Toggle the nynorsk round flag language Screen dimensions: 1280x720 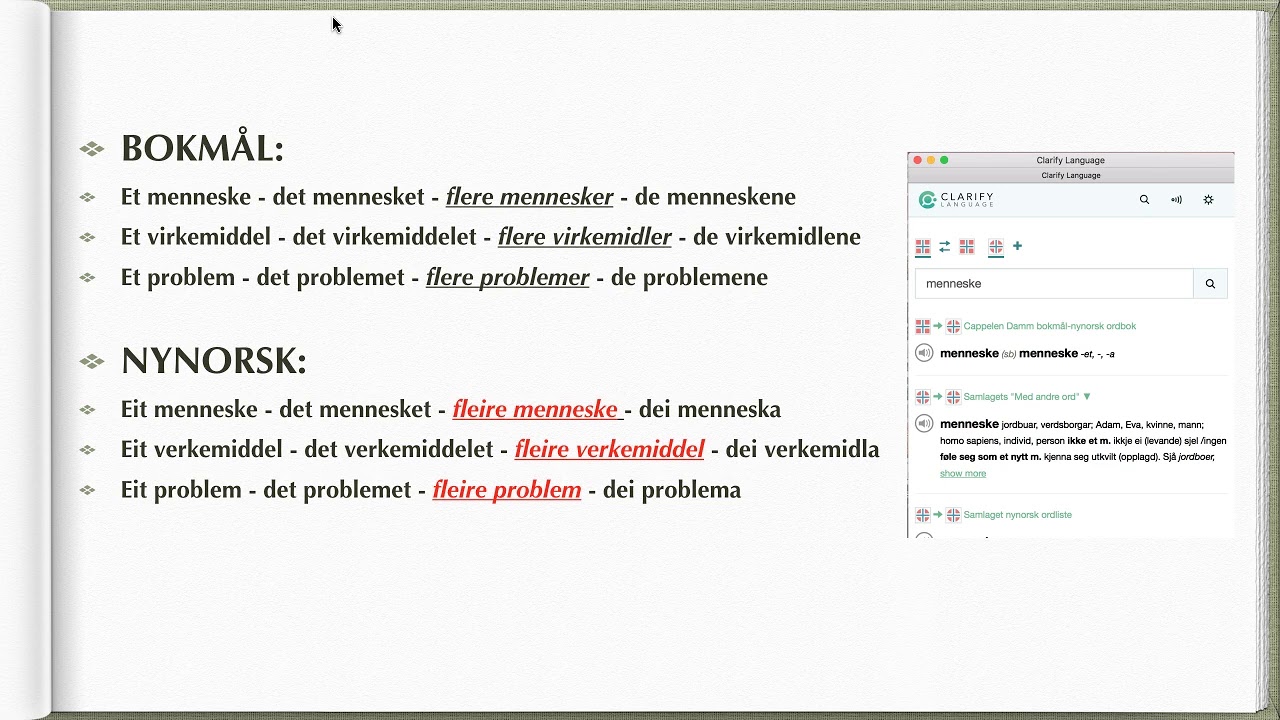click(x=995, y=246)
